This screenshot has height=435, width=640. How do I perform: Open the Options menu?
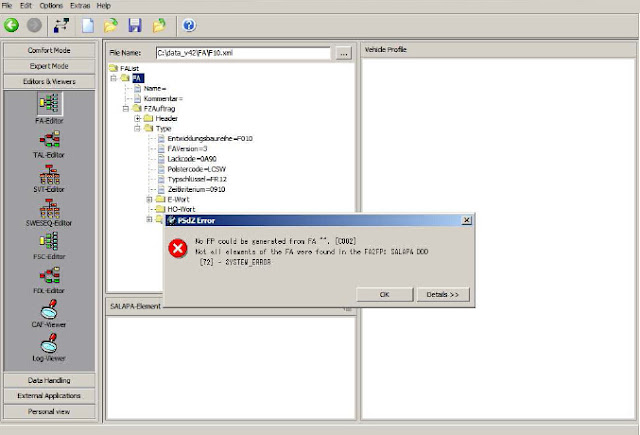pyautogui.click(x=51, y=6)
